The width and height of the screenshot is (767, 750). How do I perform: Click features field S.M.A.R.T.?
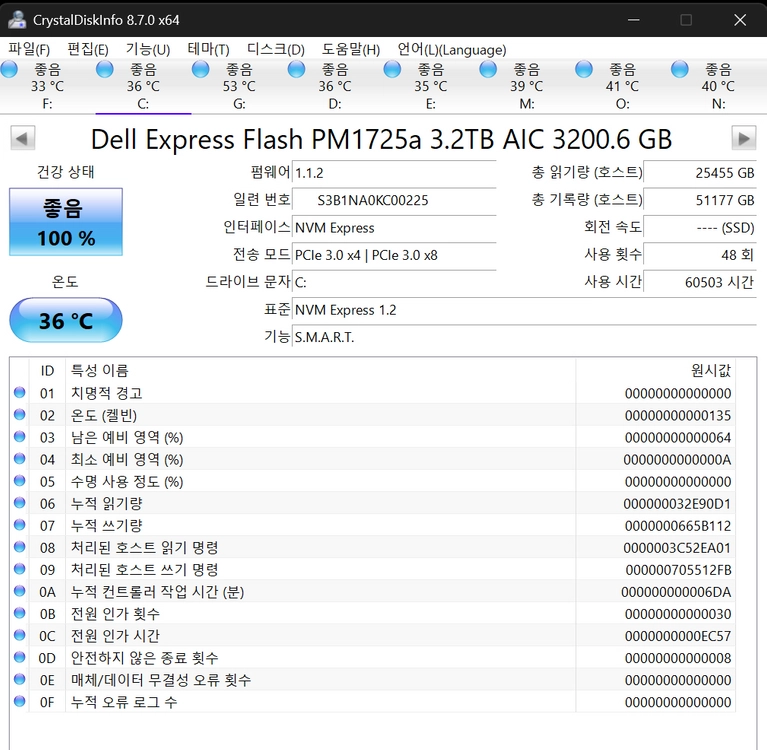pyautogui.click(x=524, y=337)
